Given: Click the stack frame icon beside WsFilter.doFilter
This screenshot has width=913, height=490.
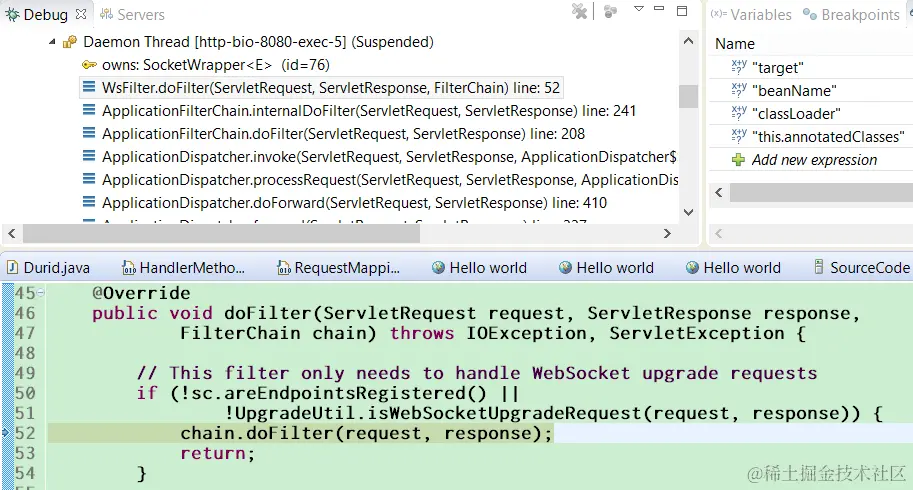Looking at the screenshot, I should pyautogui.click(x=89, y=87).
